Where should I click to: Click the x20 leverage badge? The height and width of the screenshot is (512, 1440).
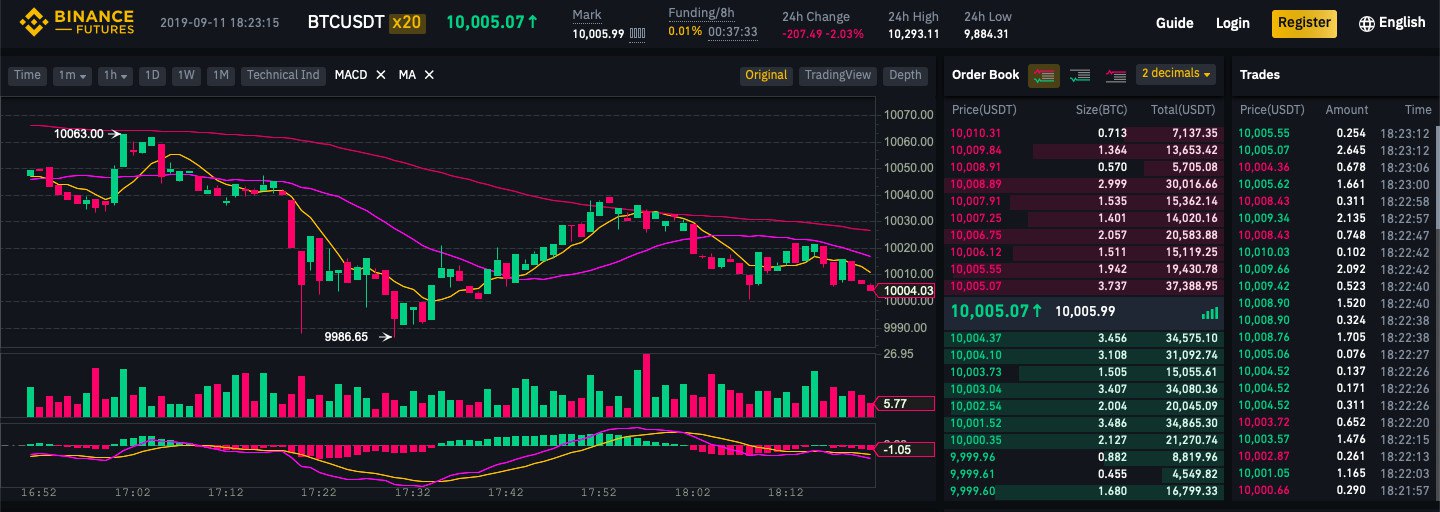pos(405,22)
